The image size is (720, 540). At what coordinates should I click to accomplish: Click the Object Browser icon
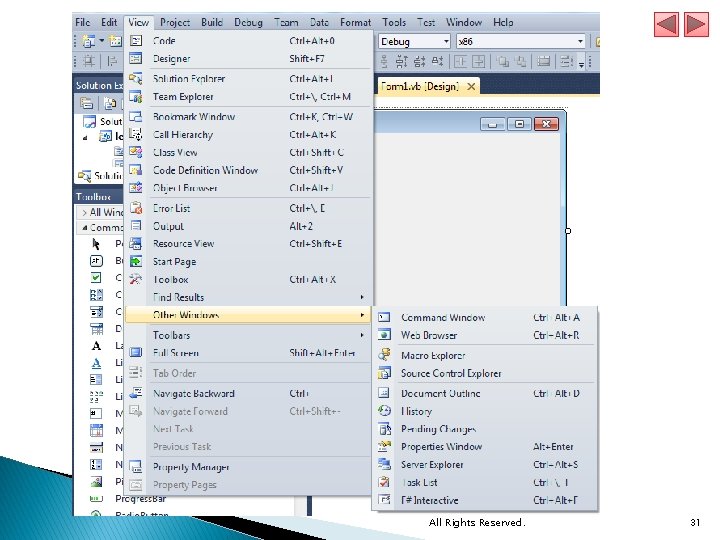[136, 187]
